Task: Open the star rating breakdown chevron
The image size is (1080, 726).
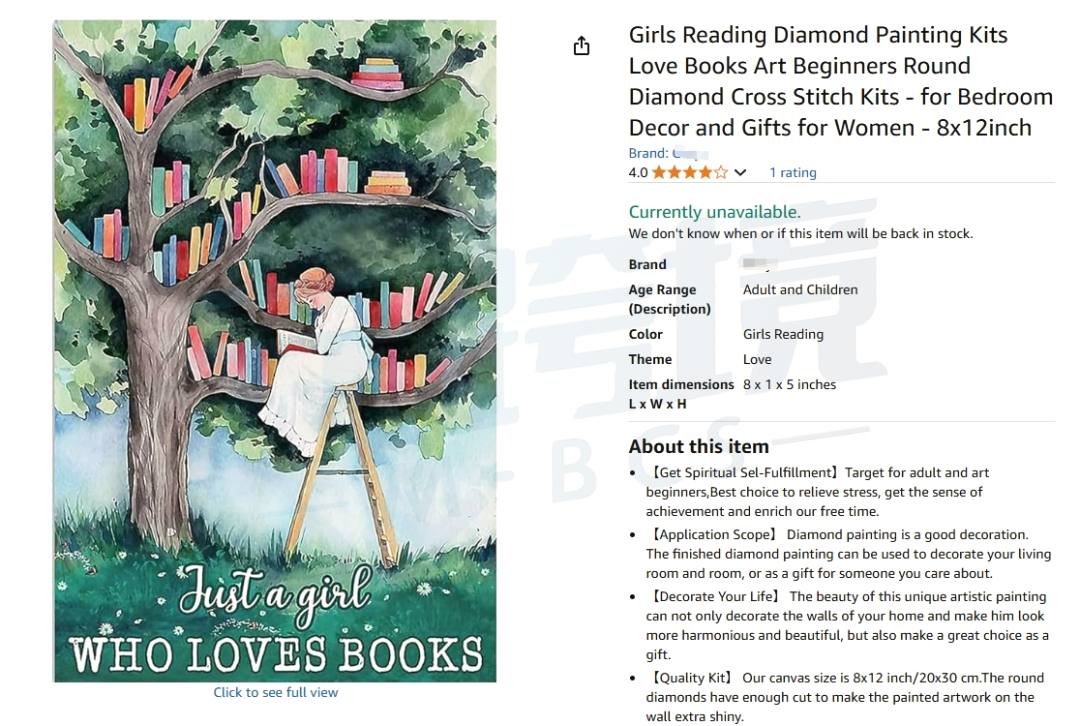Action: [740, 172]
